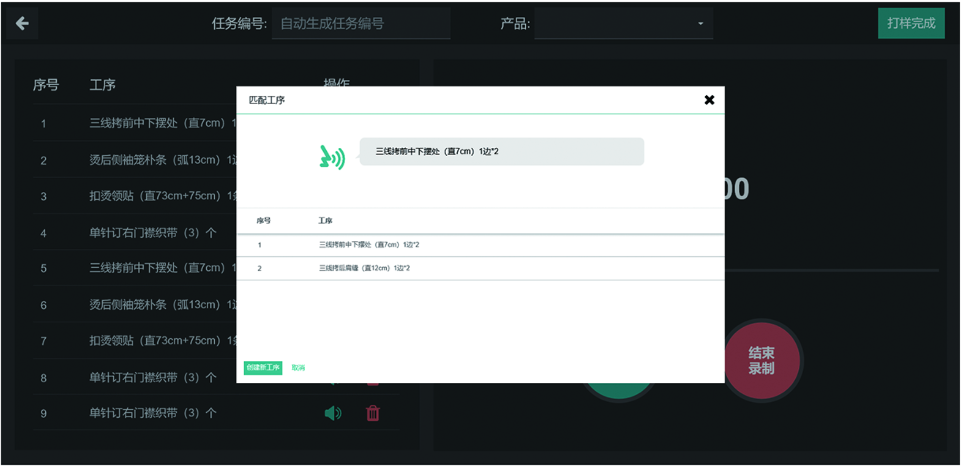
Task: Close the 匹配工序 dialog
Action: pos(709,100)
